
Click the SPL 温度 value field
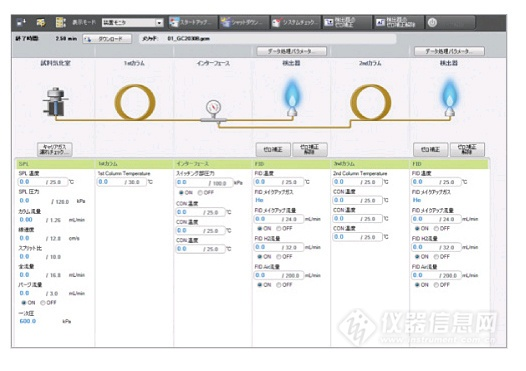click(43, 182)
